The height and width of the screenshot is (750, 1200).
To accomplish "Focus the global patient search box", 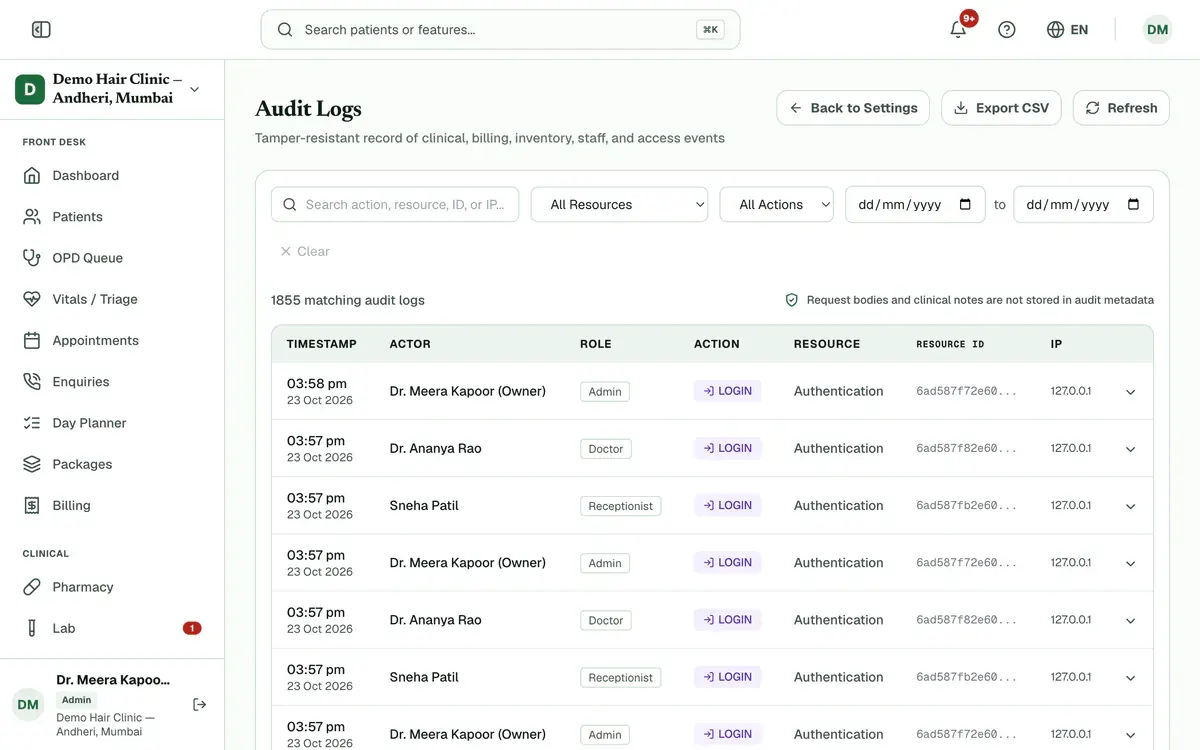I will 500,30.
